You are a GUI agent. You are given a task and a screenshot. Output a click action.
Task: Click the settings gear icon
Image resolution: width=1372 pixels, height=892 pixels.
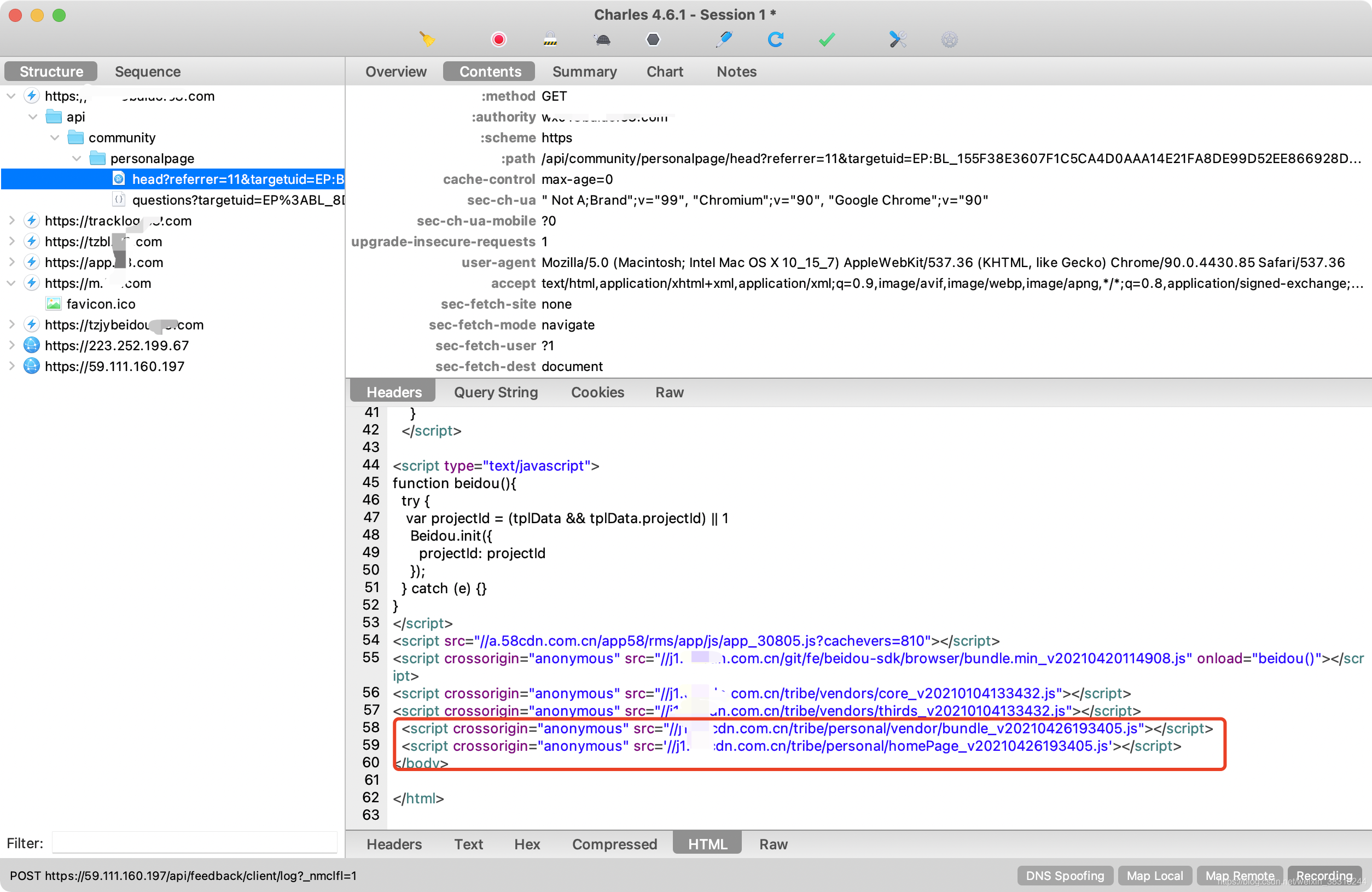[947, 39]
